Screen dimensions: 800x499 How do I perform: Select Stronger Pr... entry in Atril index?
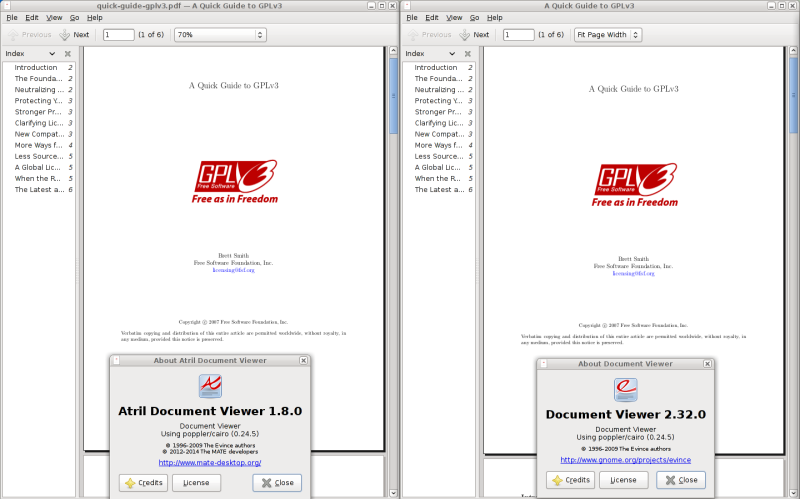pos(39,112)
